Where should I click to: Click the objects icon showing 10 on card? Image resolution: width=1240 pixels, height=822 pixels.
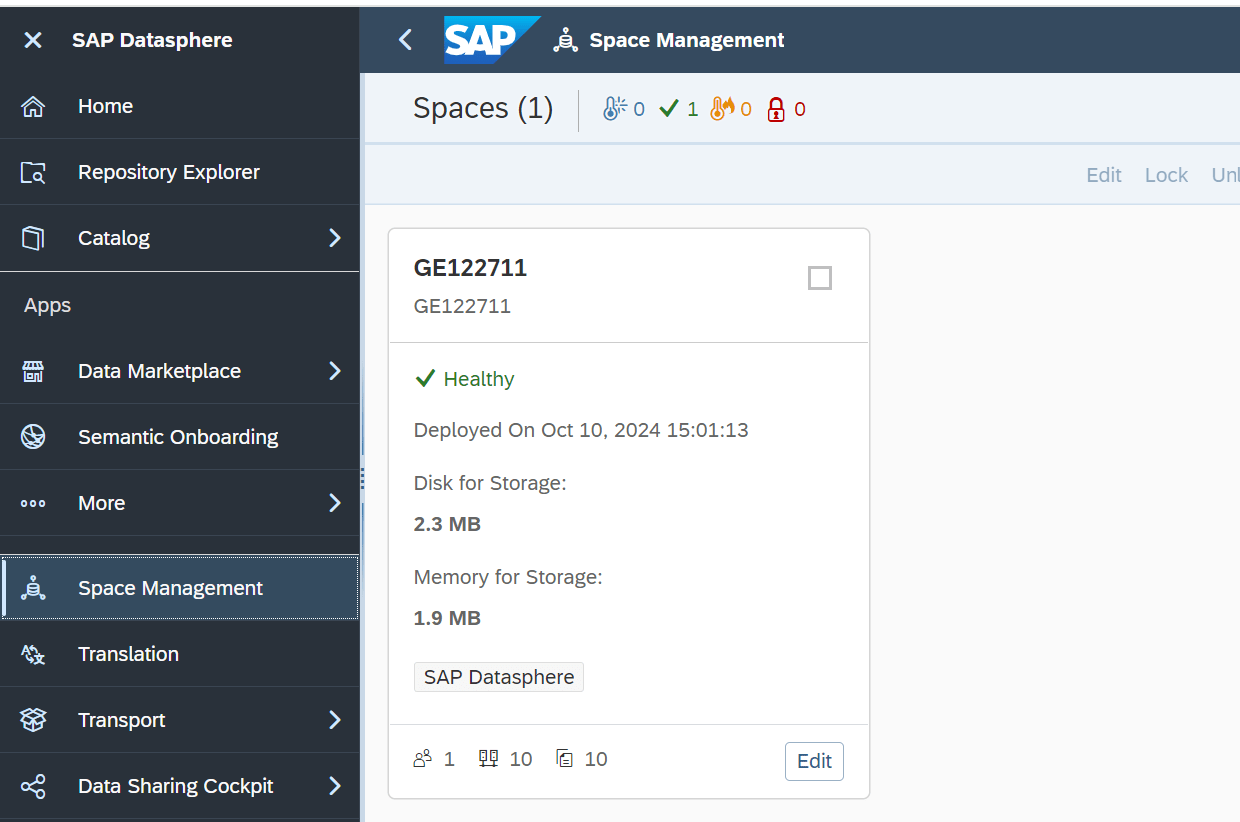click(563, 758)
